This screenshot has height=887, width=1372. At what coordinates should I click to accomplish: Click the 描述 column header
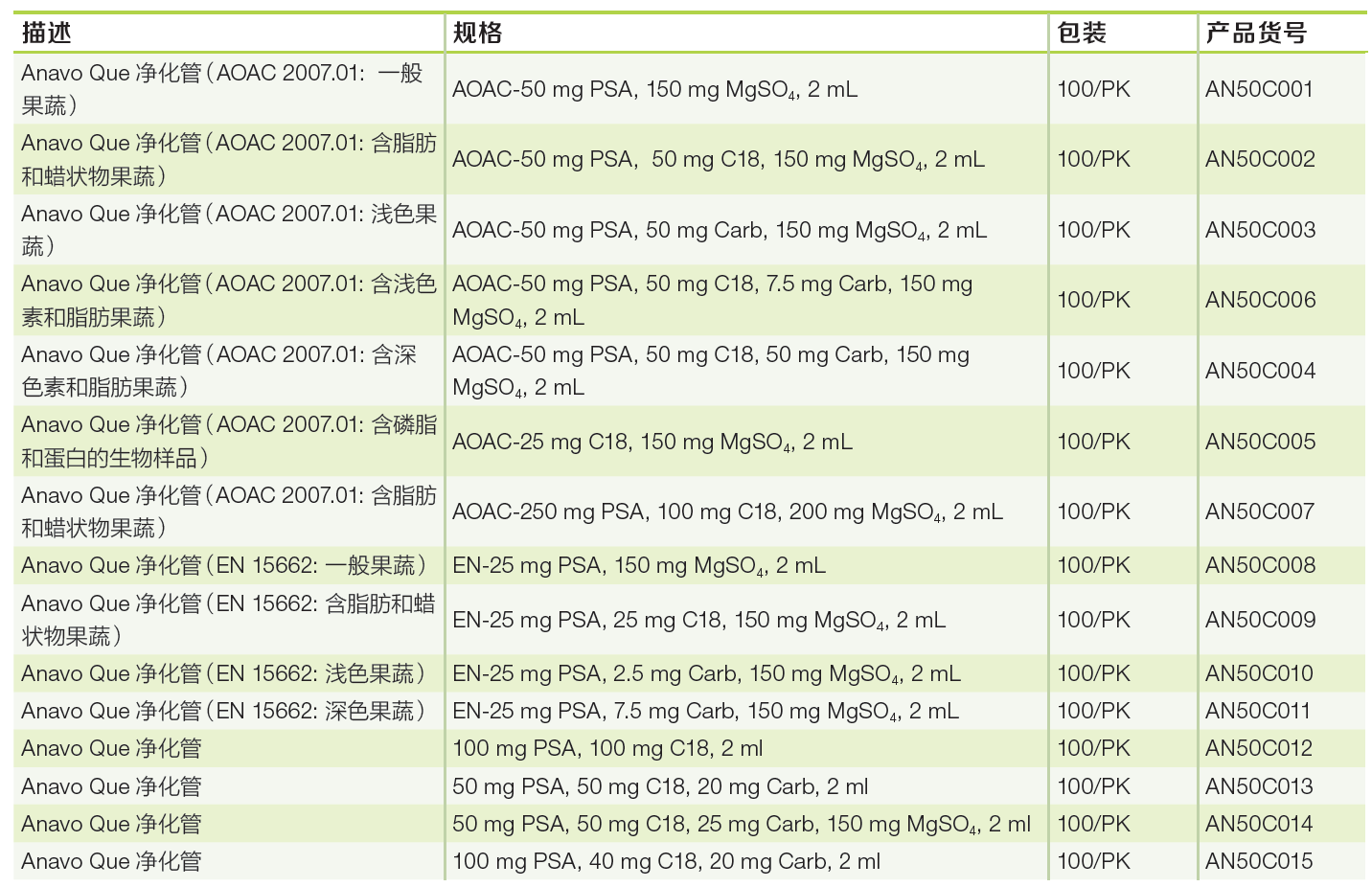click(x=47, y=34)
